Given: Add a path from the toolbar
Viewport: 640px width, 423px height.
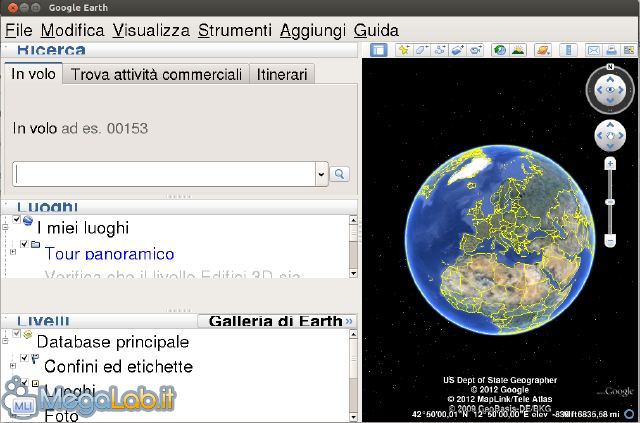Looking at the screenshot, I should coord(440,50).
